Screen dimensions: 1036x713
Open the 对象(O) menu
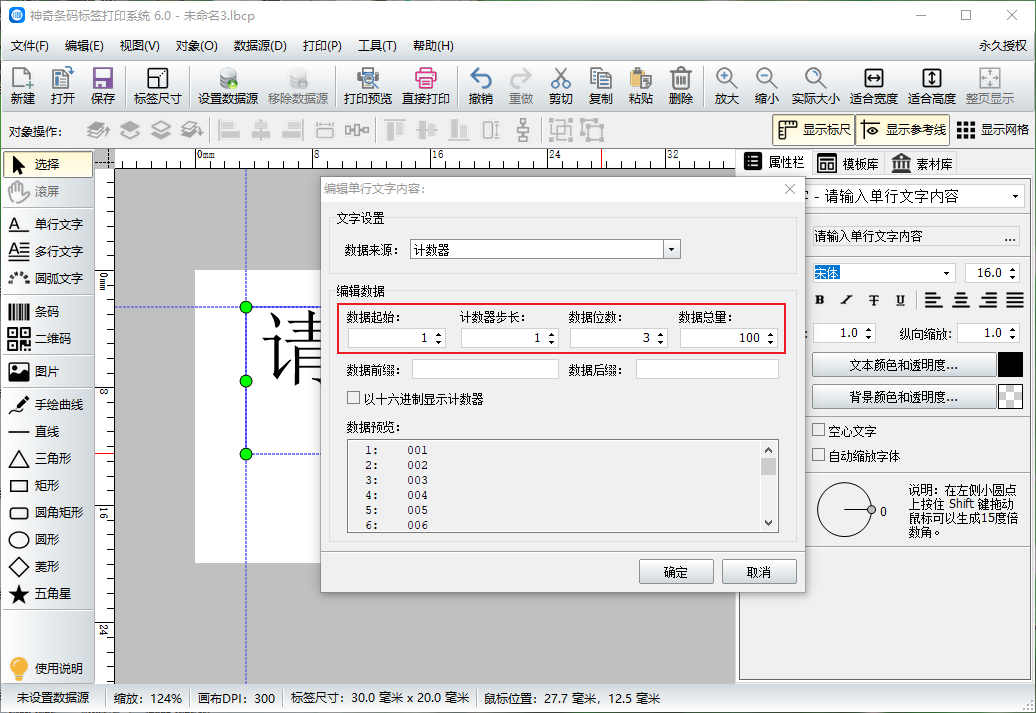(x=196, y=46)
